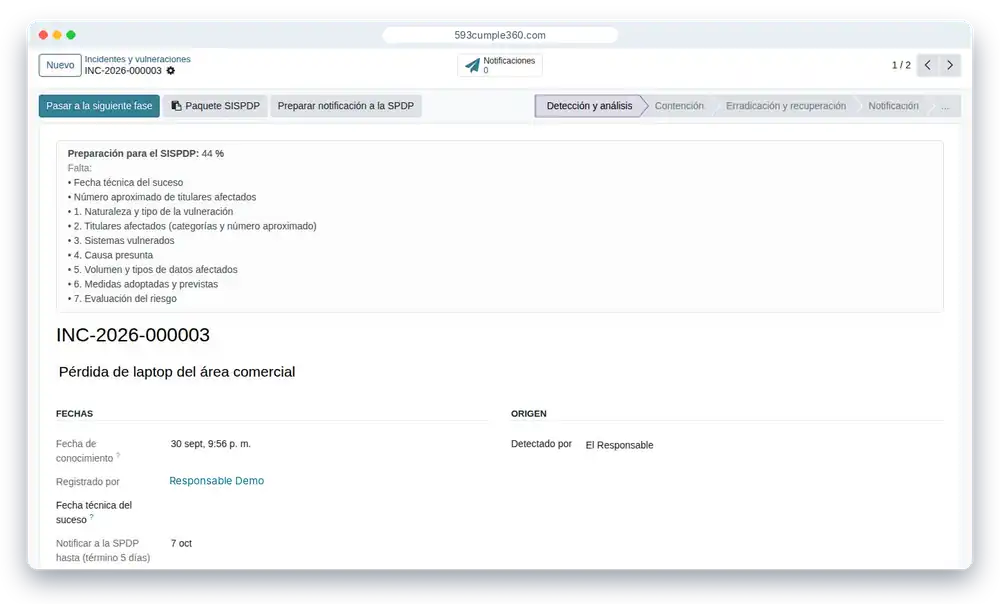Open the Responsable Demo user link
Screen dimensions: 1000x604
(216, 481)
